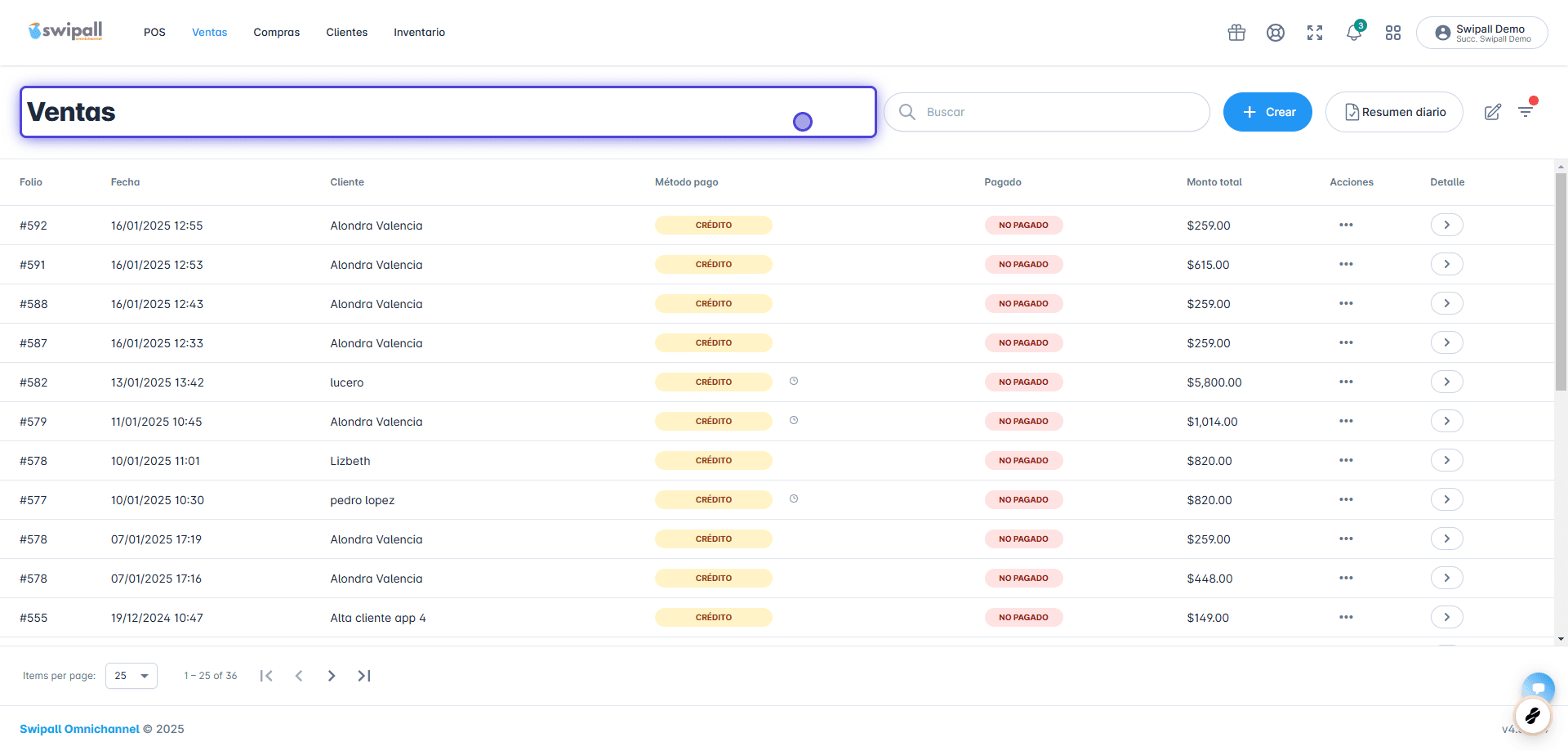Select the Ventas navigation item
This screenshot has height=751, width=1568.
(210, 33)
